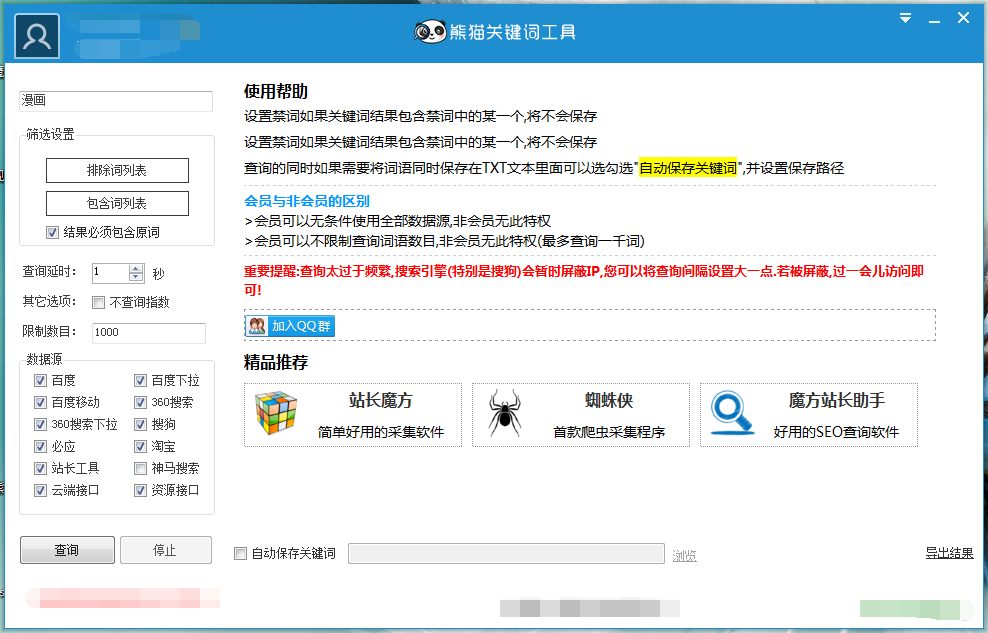Click the red 重要提醒 warning text

coord(584,280)
